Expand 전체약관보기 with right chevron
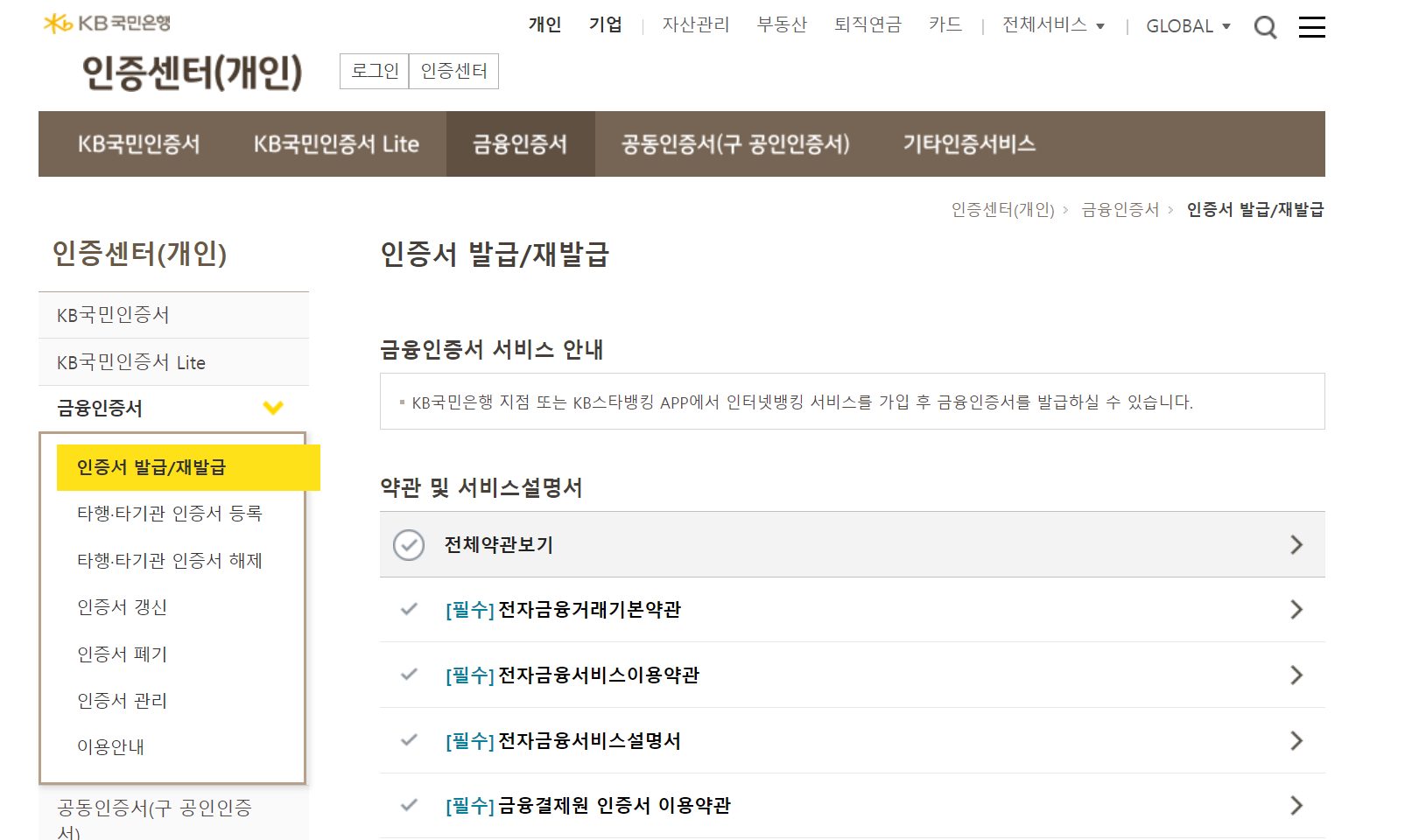The height and width of the screenshot is (840, 1419). (x=1296, y=545)
